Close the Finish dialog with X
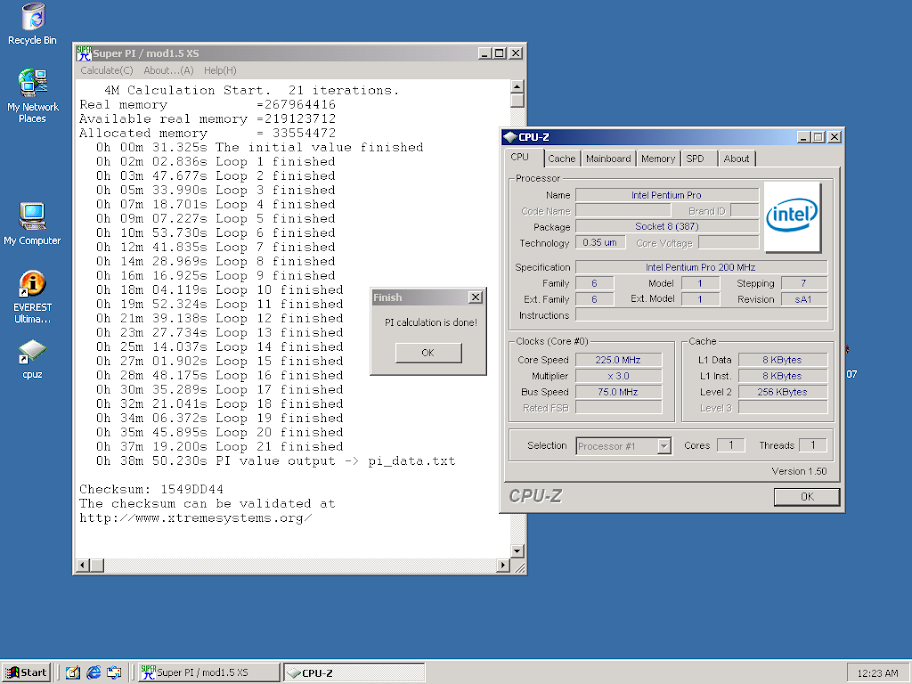Image resolution: width=912 pixels, height=684 pixels. tap(475, 297)
